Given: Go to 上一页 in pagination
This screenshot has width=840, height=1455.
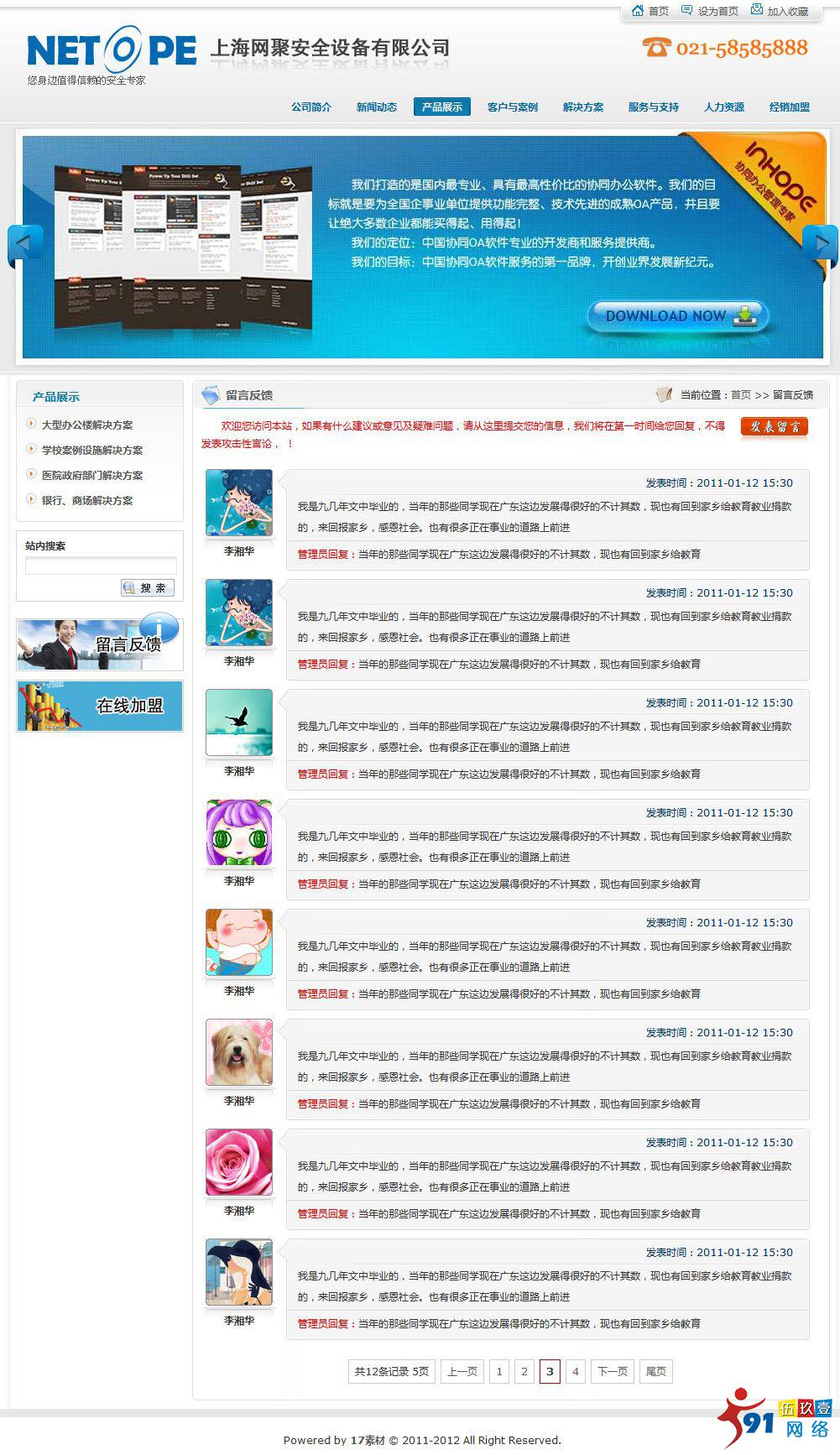Looking at the screenshot, I should pos(462,1371).
